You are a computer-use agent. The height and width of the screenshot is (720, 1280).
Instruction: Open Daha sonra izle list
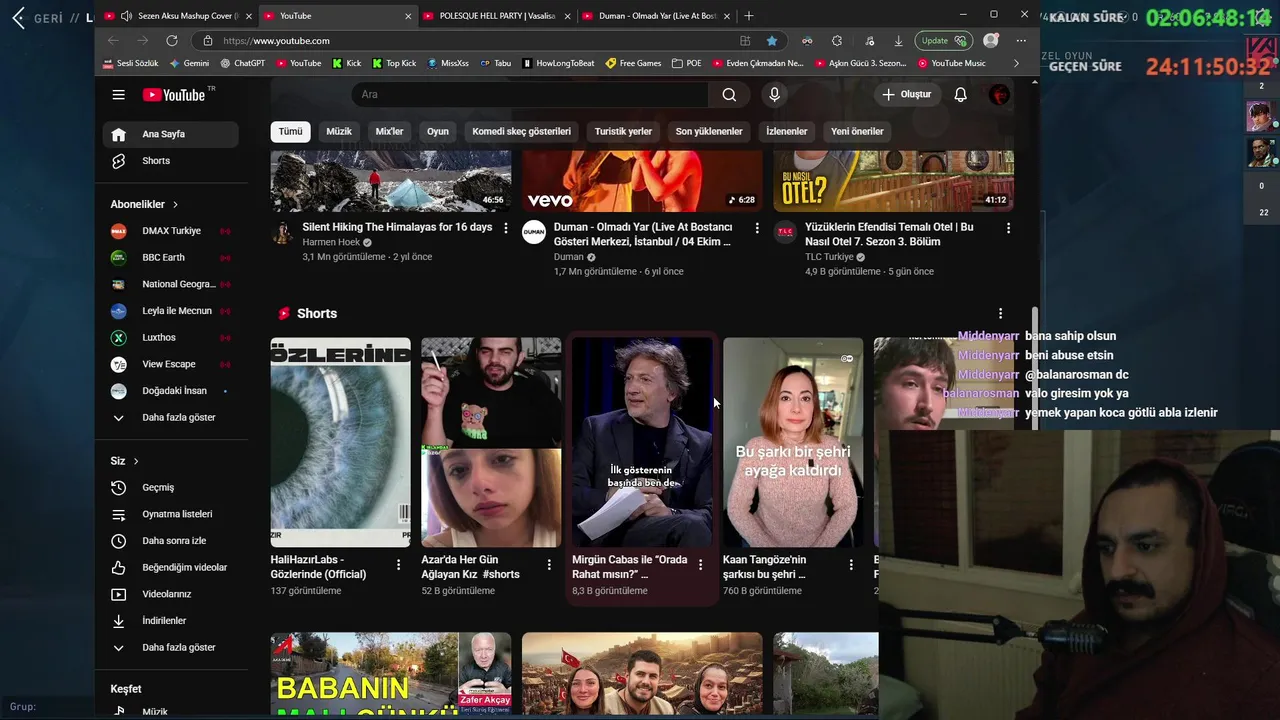coord(170,541)
